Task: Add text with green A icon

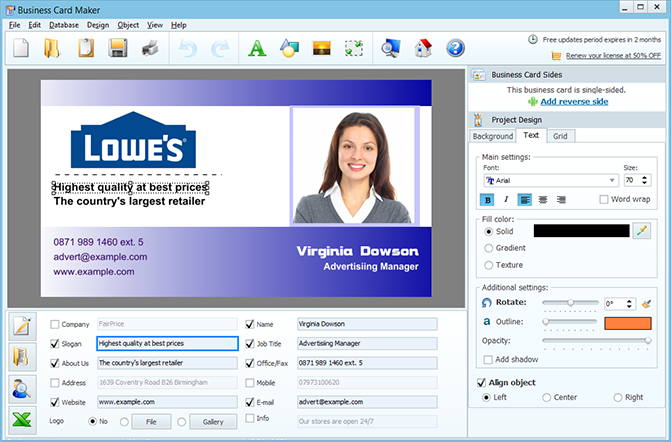Action: click(x=257, y=48)
